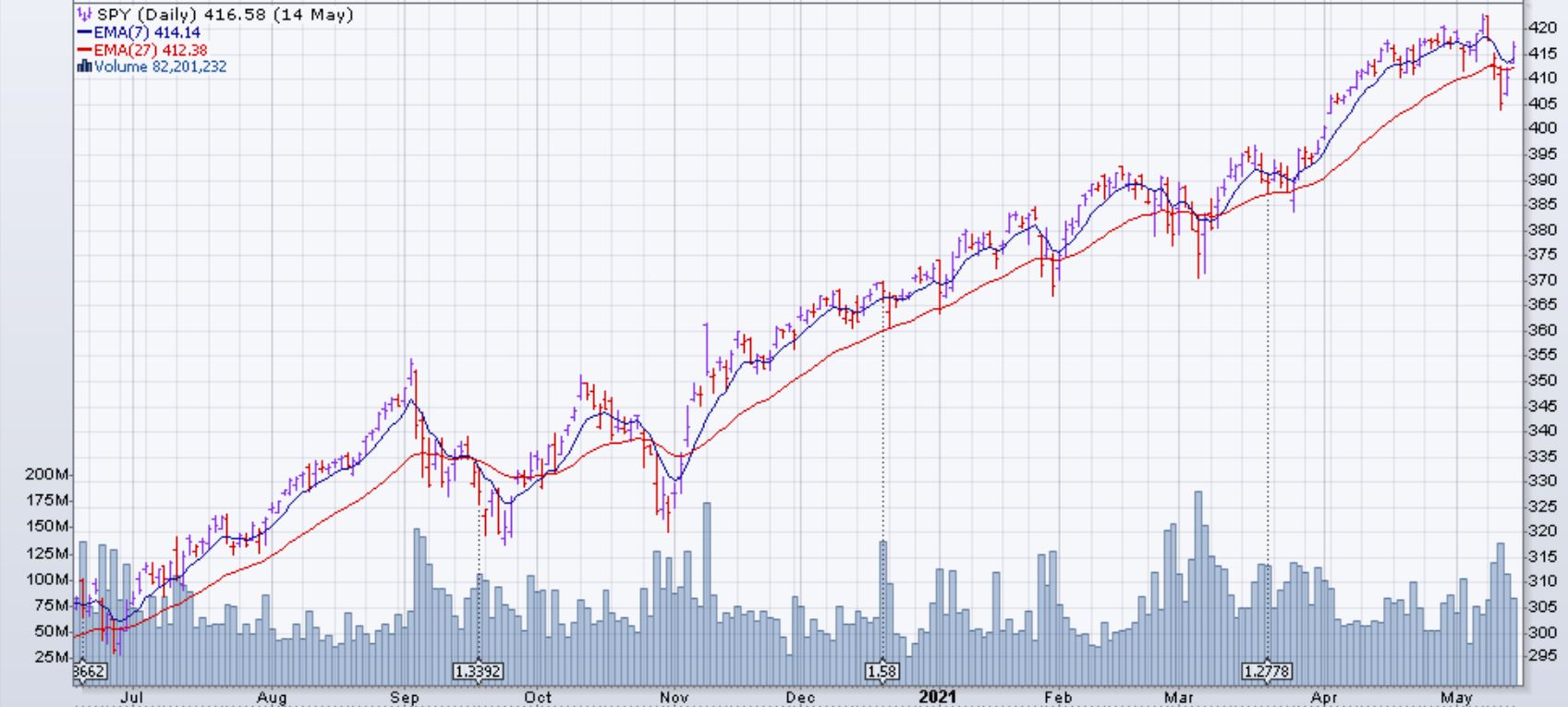Image resolution: width=1568 pixels, height=707 pixels.
Task: Click the 100M volume axis label
Action: point(48,579)
